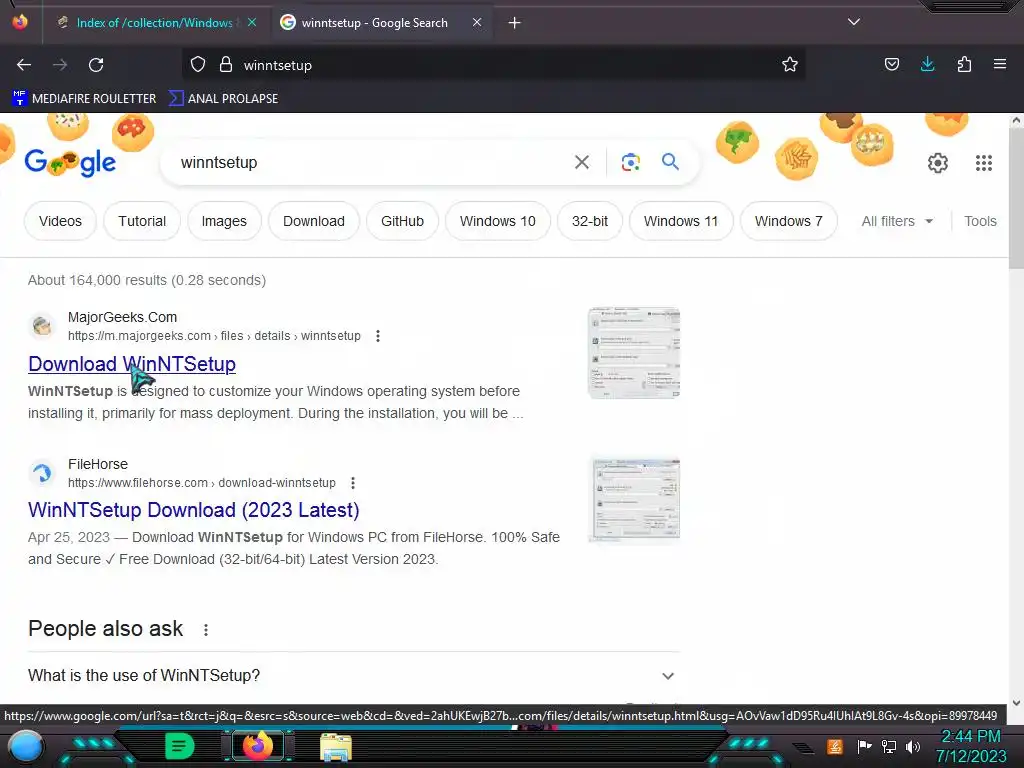1024x768 pixels.
Task: Open the MajorGeeks result thumbnail
Action: (x=634, y=353)
